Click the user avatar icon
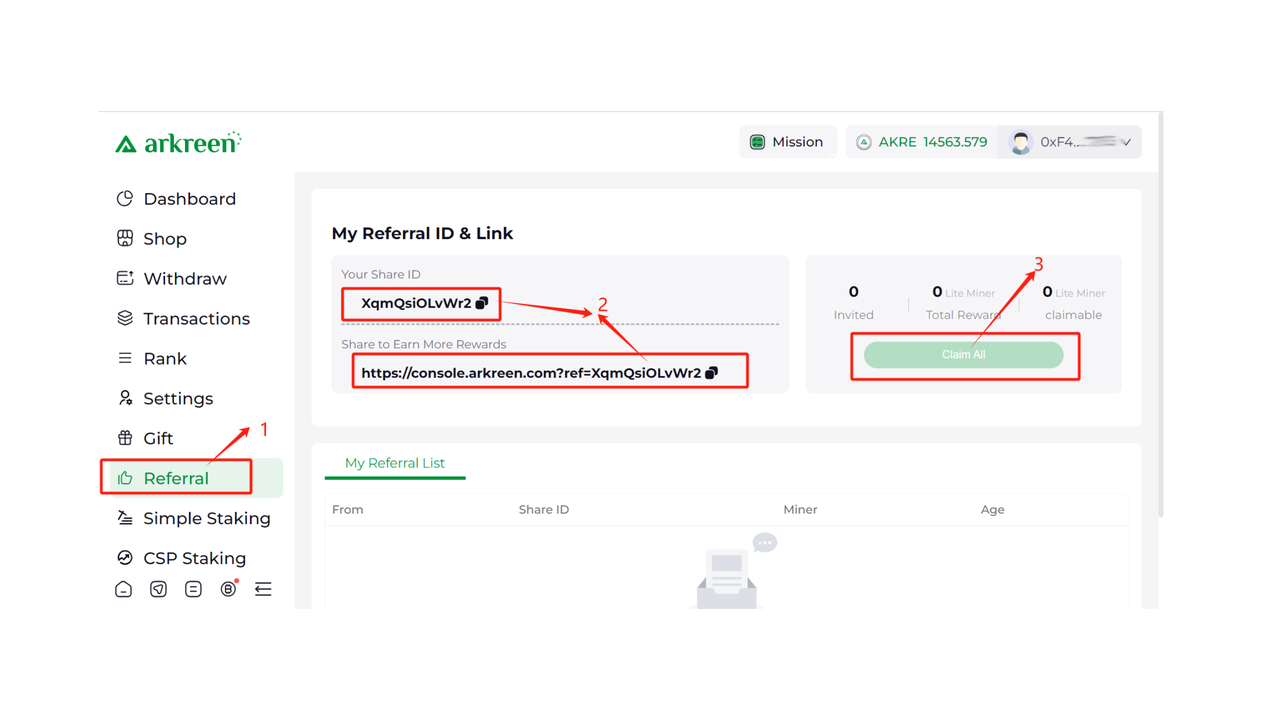The width and height of the screenshot is (1280, 720). [1020, 142]
